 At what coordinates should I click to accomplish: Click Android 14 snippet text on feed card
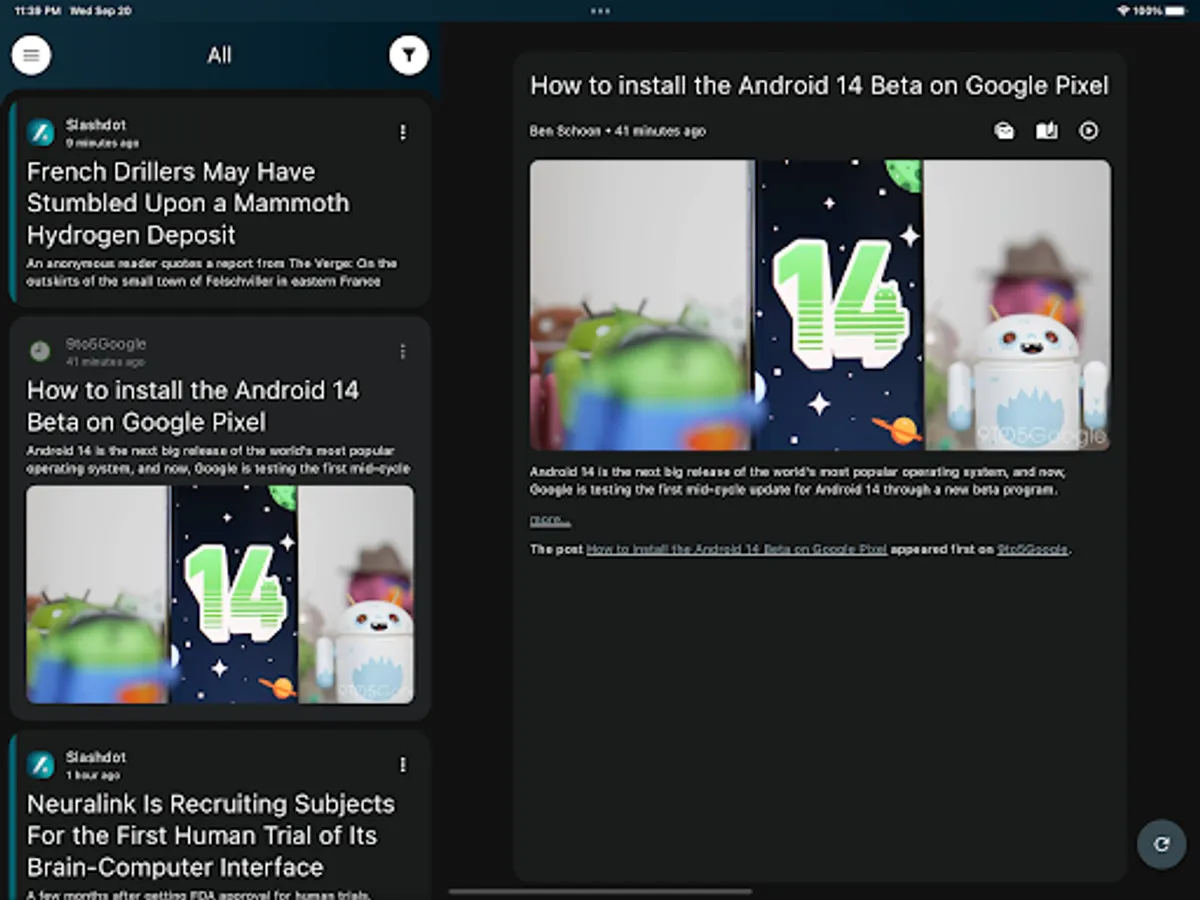[218, 459]
